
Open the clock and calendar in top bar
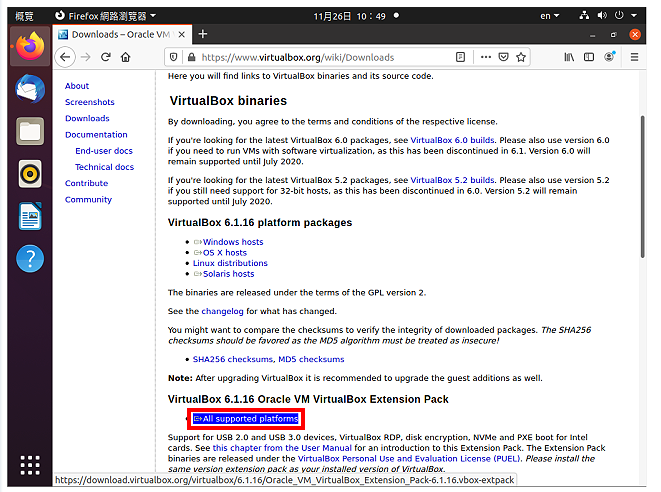point(355,16)
